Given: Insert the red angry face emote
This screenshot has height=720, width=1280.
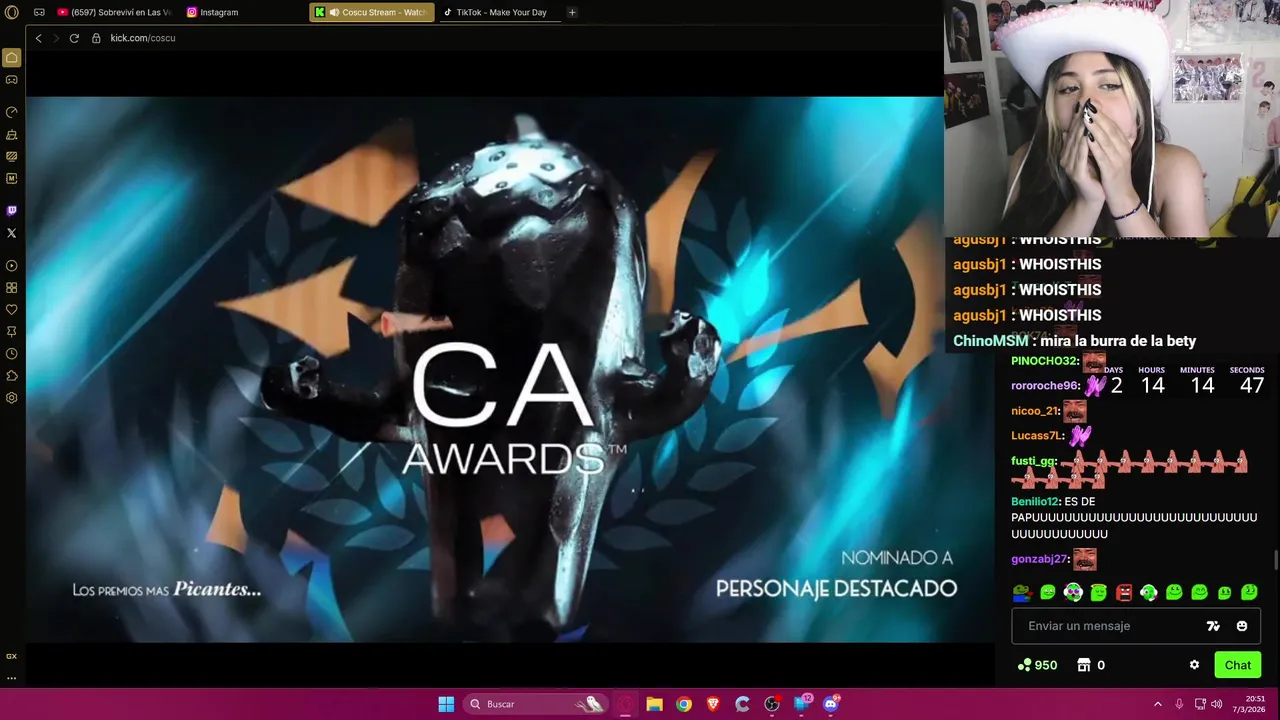Looking at the screenshot, I should tap(1124, 592).
